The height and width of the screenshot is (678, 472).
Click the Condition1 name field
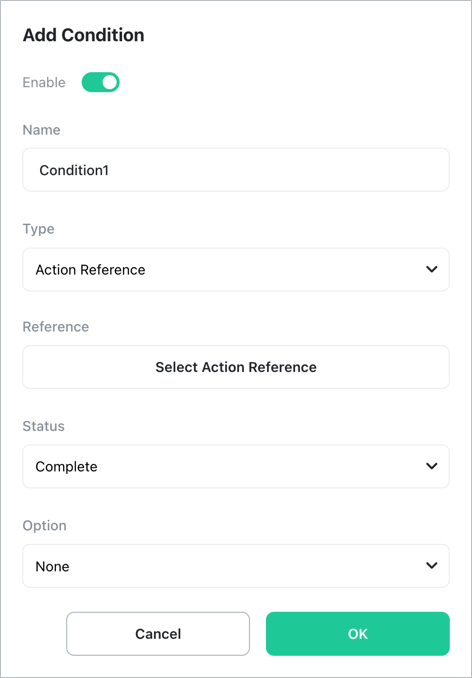[236, 170]
